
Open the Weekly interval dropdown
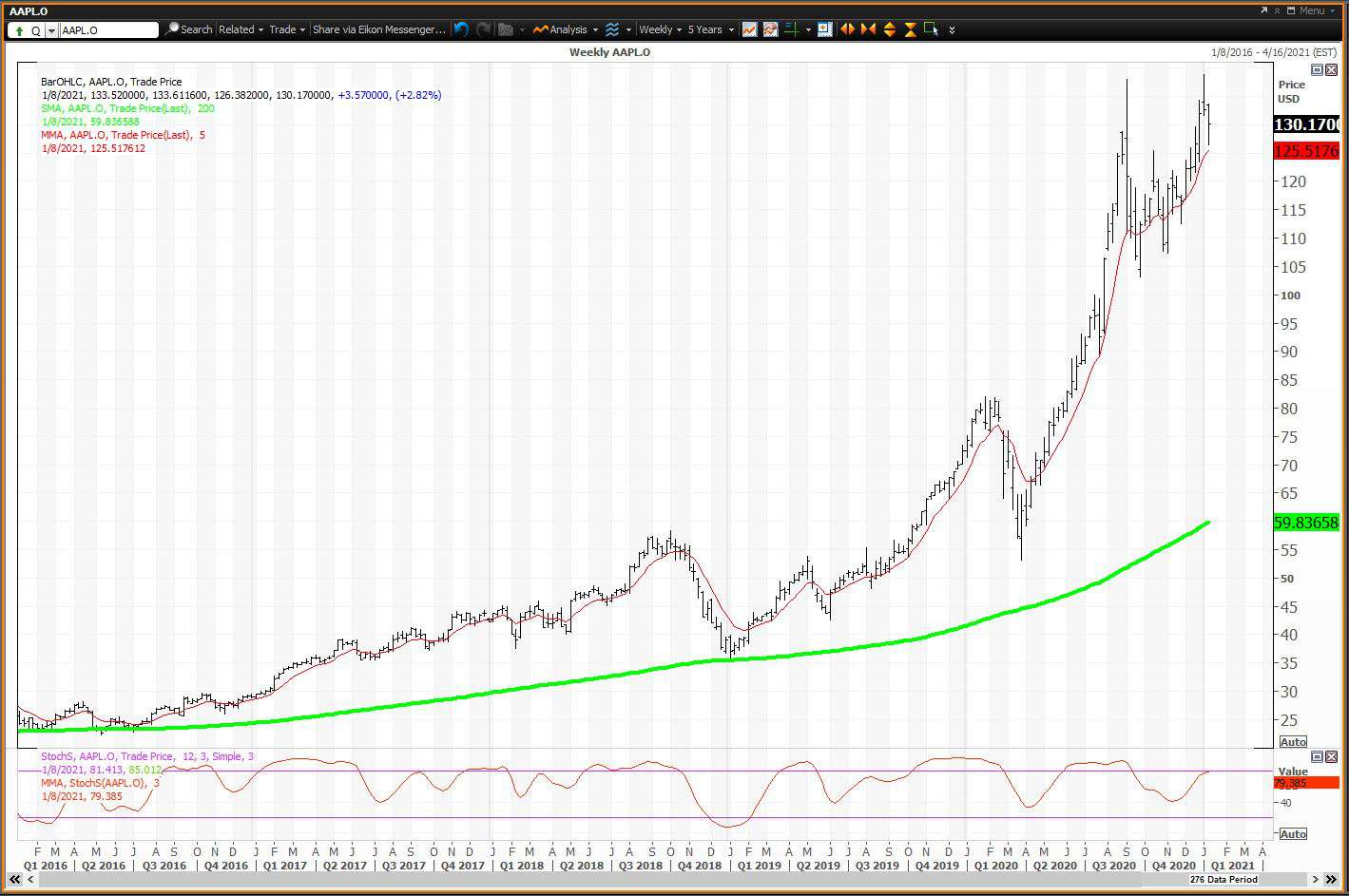(x=660, y=29)
